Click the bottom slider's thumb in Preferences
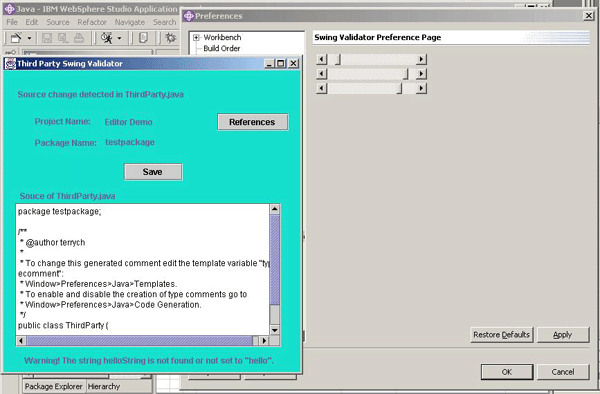Image resolution: width=600 pixels, height=394 pixels. [399, 88]
